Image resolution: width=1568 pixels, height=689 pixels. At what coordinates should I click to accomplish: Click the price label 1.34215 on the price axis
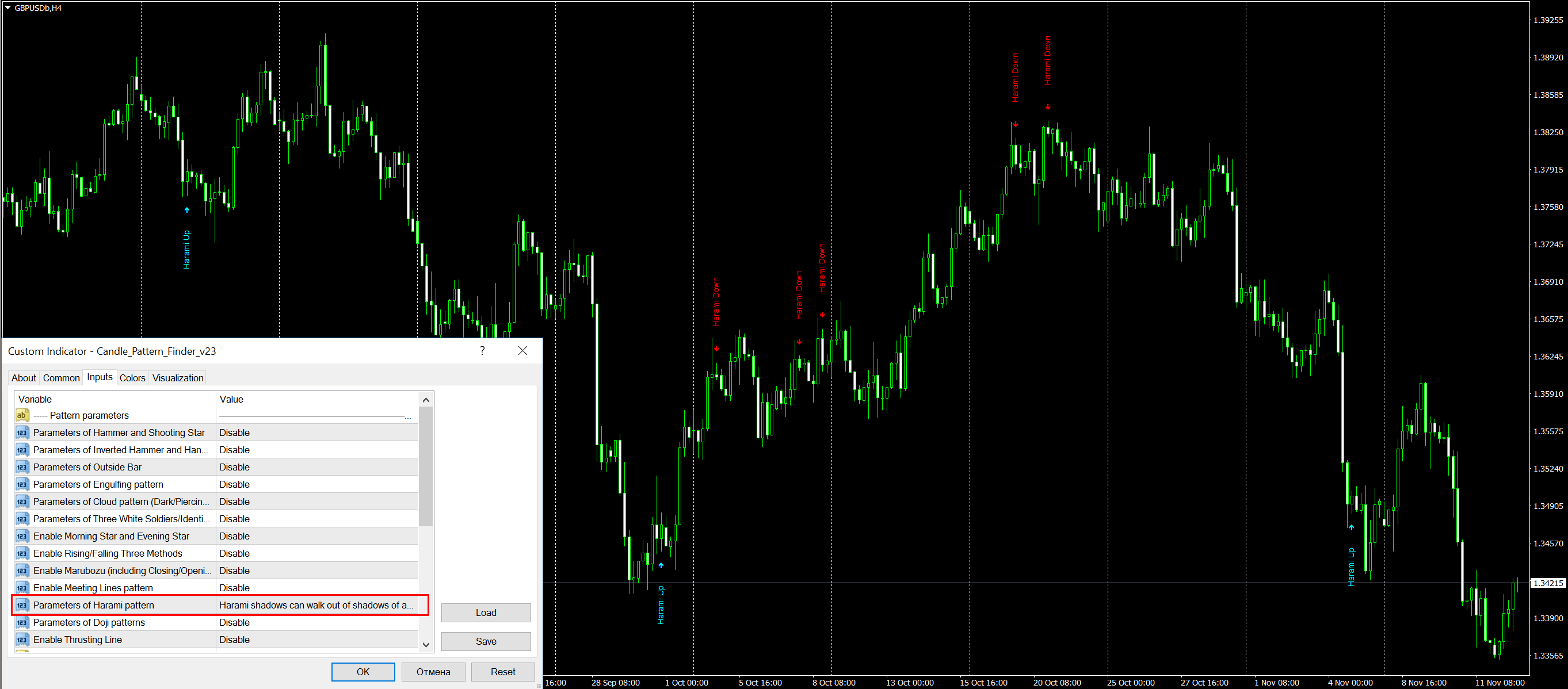click(1547, 583)
